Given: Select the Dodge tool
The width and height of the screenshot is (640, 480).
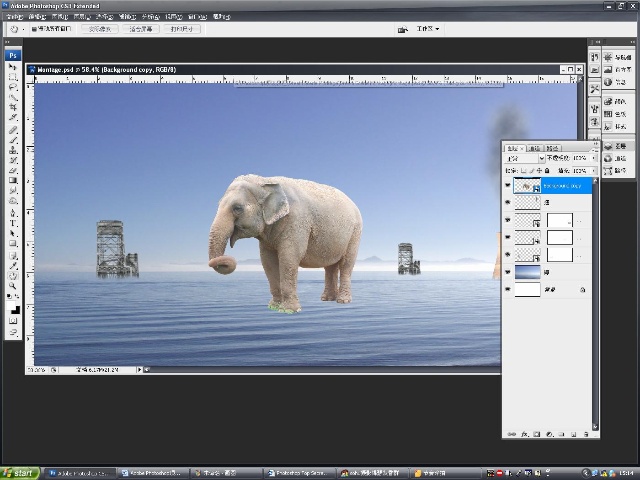Looking at the screenshot, I should click(13, 200).
